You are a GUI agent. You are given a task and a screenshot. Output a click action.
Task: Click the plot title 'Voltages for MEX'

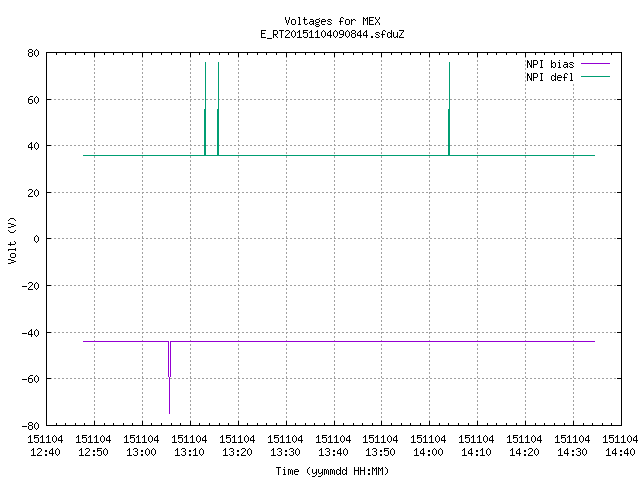click(x=332, y=21)
